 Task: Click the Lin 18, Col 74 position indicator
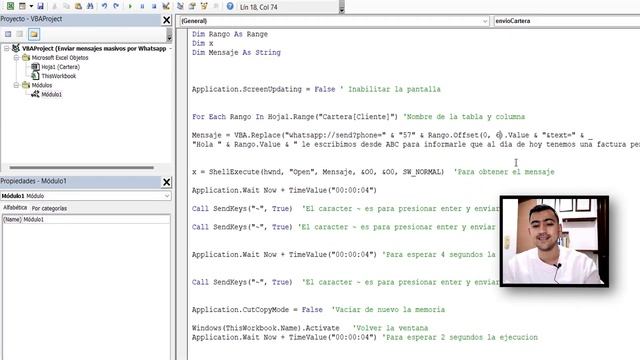tap(259, 7)
